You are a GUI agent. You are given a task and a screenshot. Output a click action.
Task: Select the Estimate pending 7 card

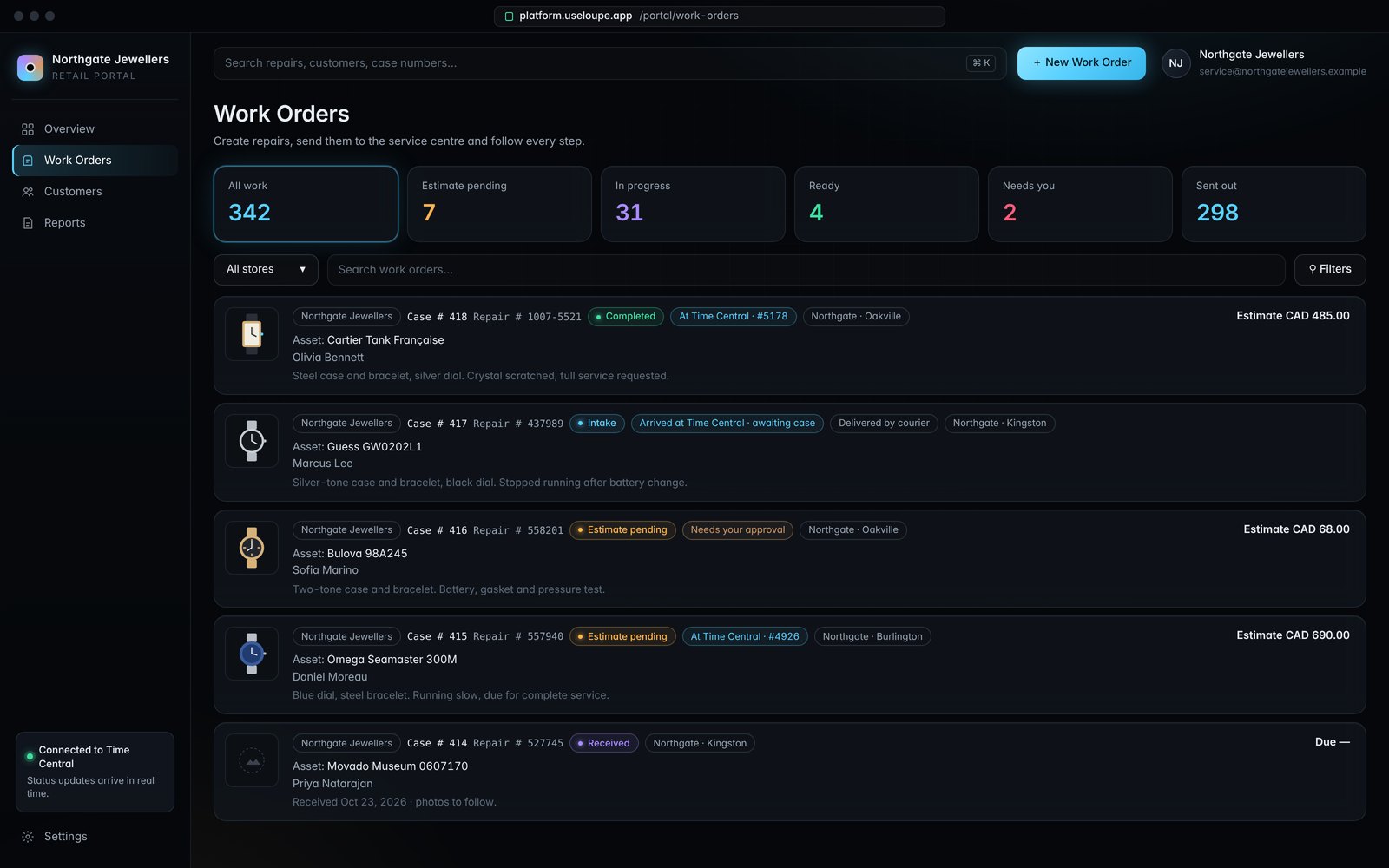(499, 204)
